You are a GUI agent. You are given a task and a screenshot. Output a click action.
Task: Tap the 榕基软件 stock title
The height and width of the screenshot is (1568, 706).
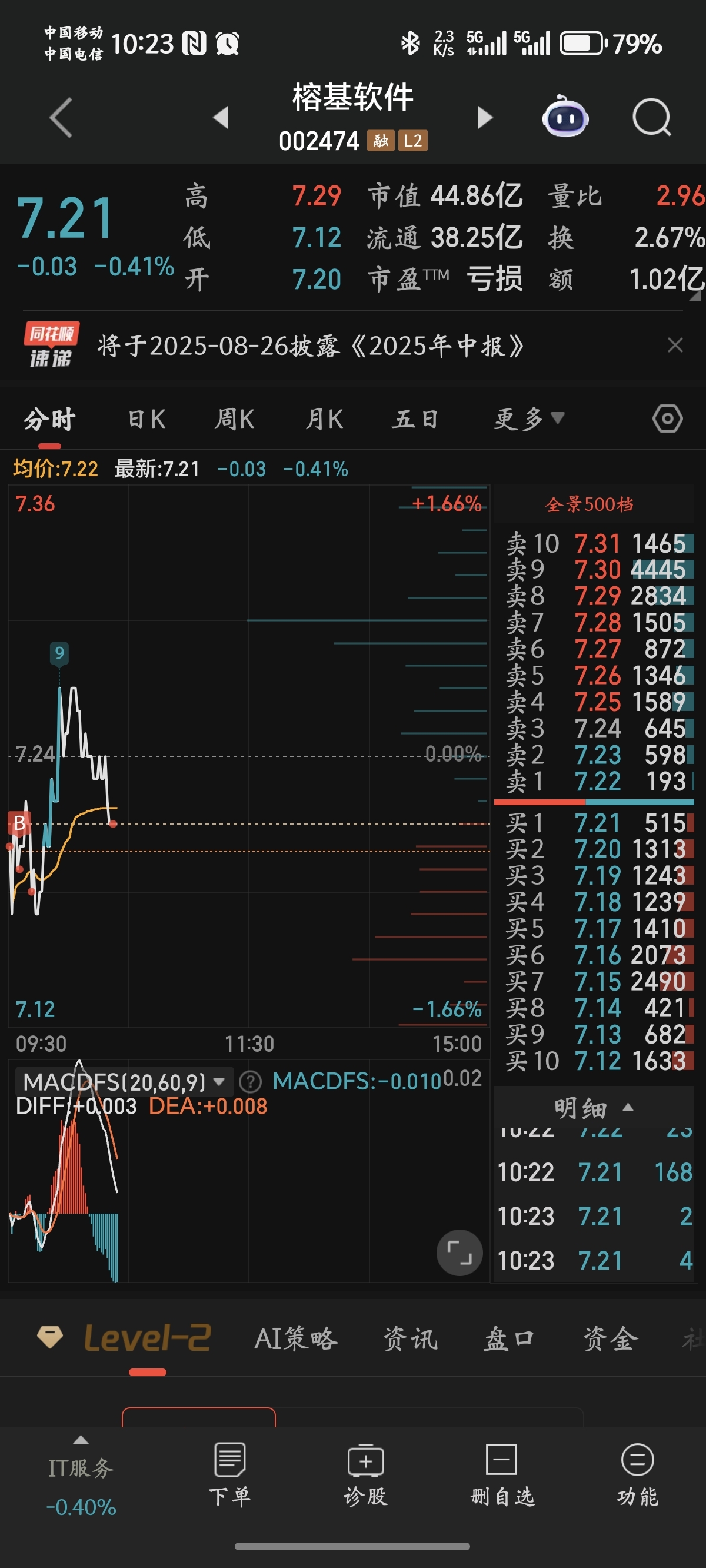pyautogui.click(x=353, y=97)
